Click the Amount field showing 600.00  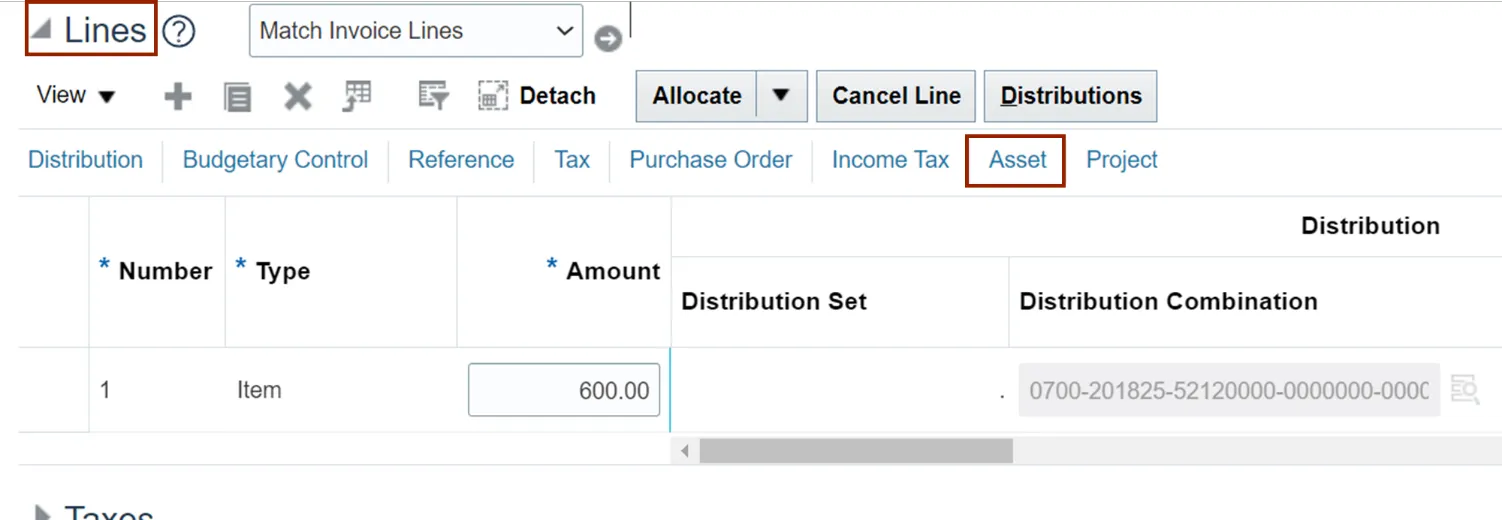click(x=564, y=390)
